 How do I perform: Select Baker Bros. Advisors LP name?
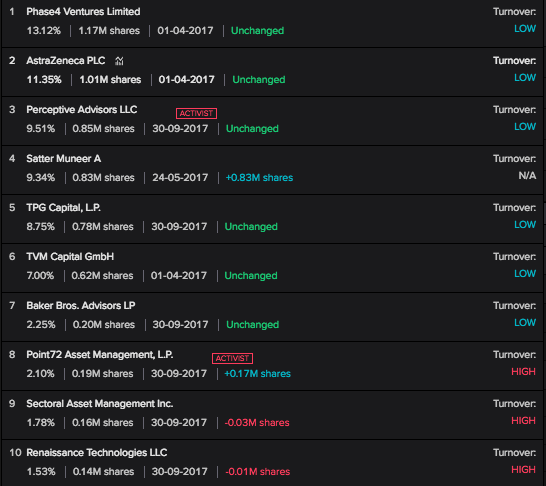(x=81, y=306)
